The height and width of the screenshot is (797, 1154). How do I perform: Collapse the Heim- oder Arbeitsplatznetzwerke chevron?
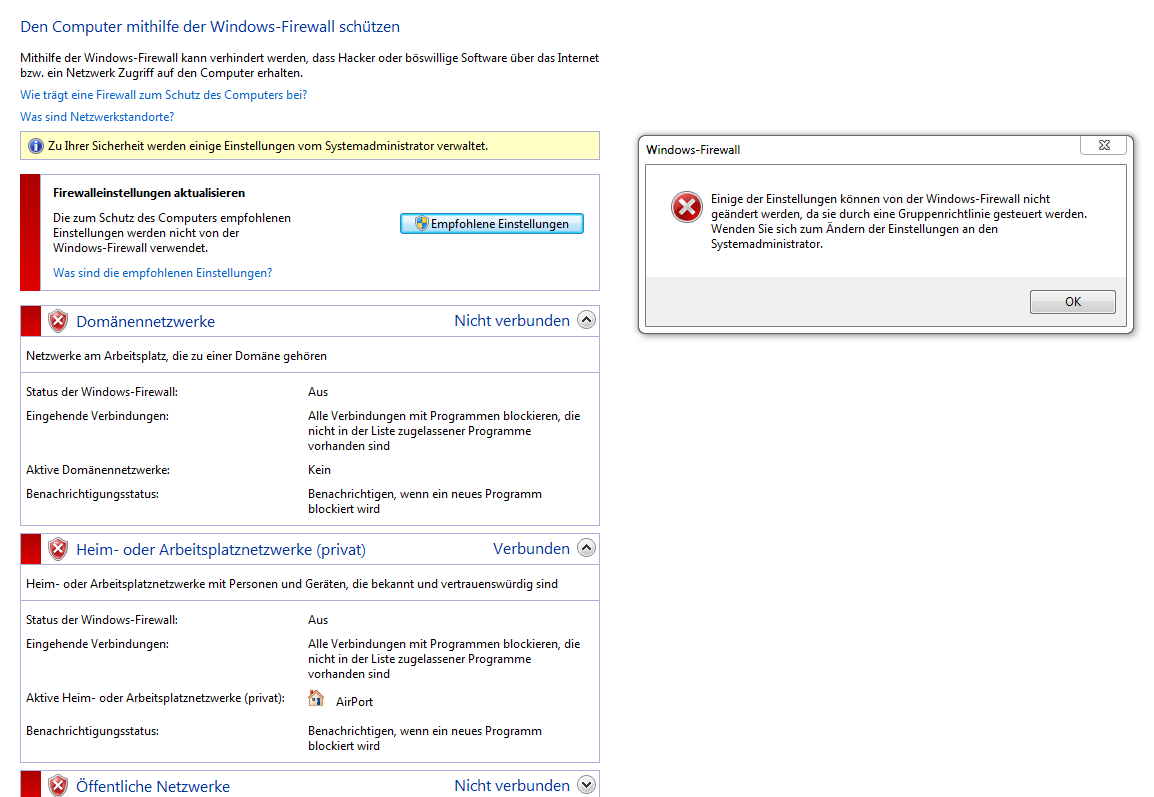[x=587, y=548]
